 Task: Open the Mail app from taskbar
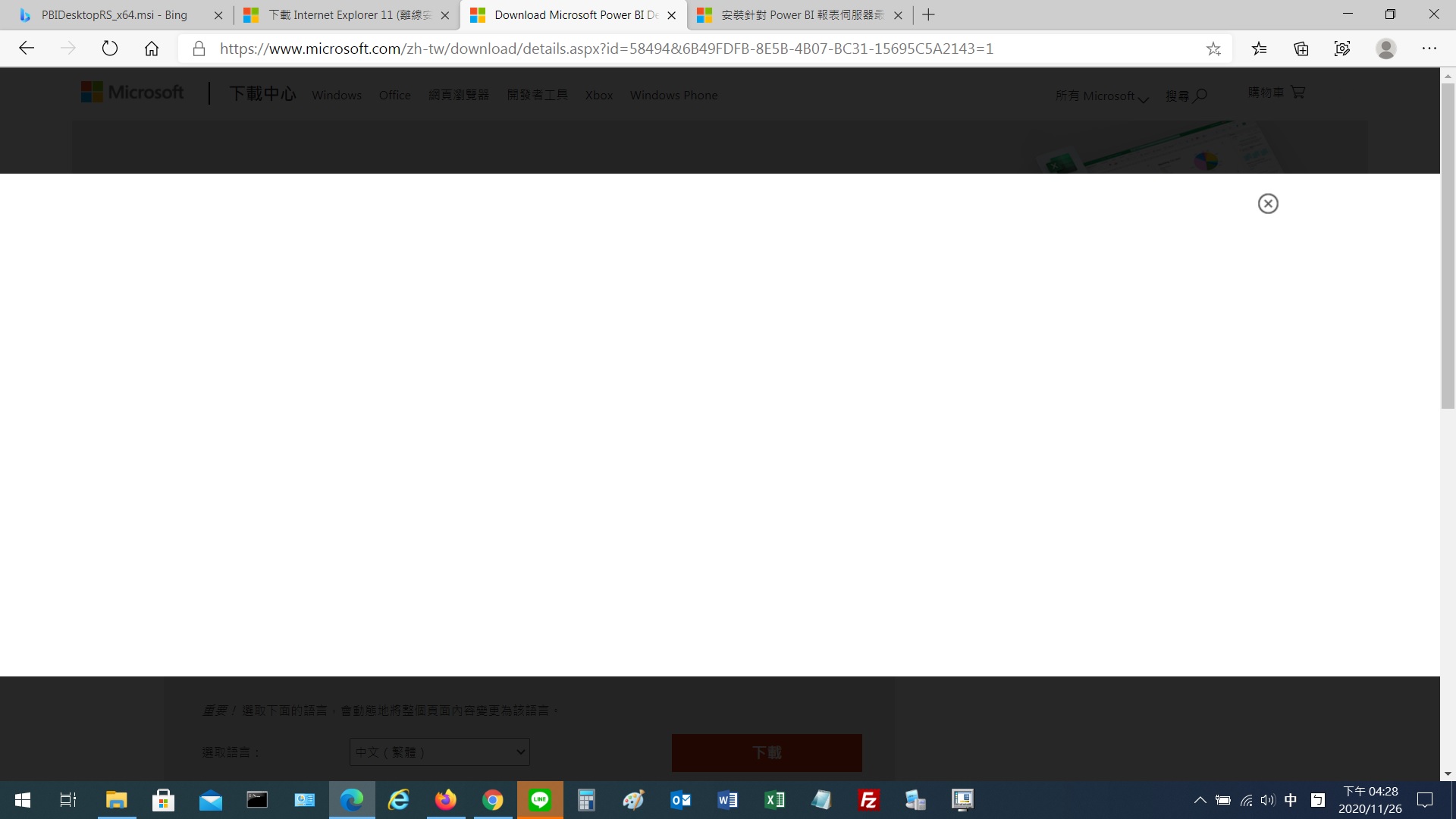coord(210,800)
